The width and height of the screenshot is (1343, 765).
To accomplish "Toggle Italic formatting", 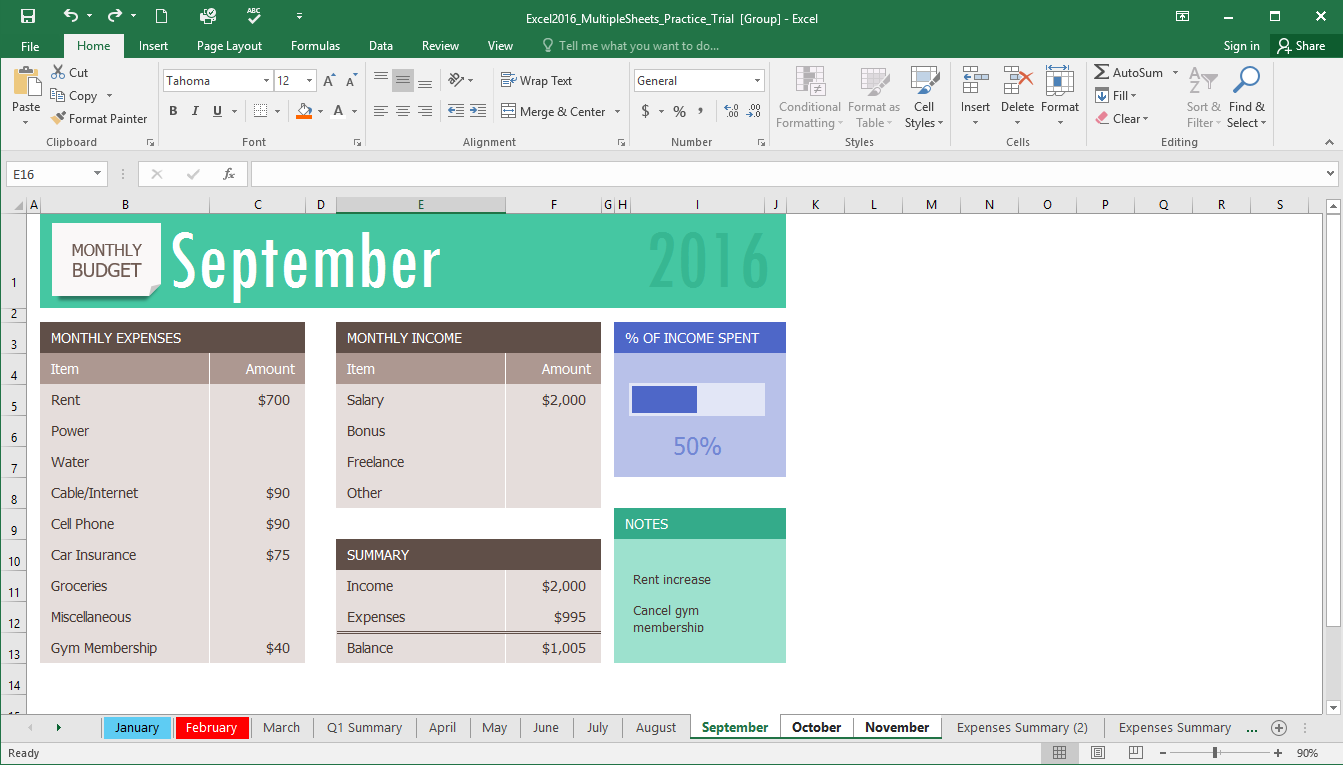I will click(x=195, y=111).
